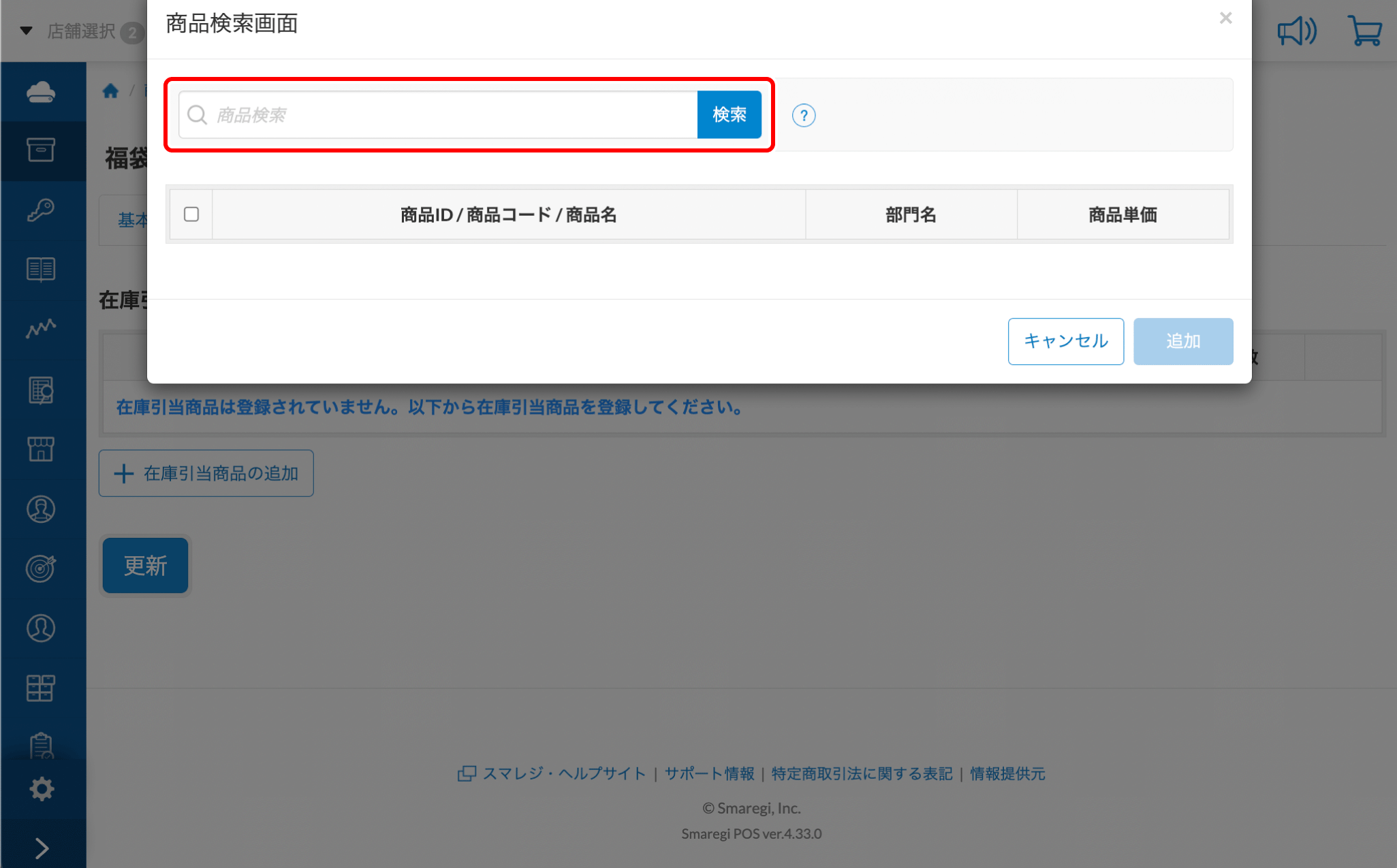Viewport: 1397px width, 868px height.
Task: Click the target marketing icon in sidebar
Action: coord(41,568)
